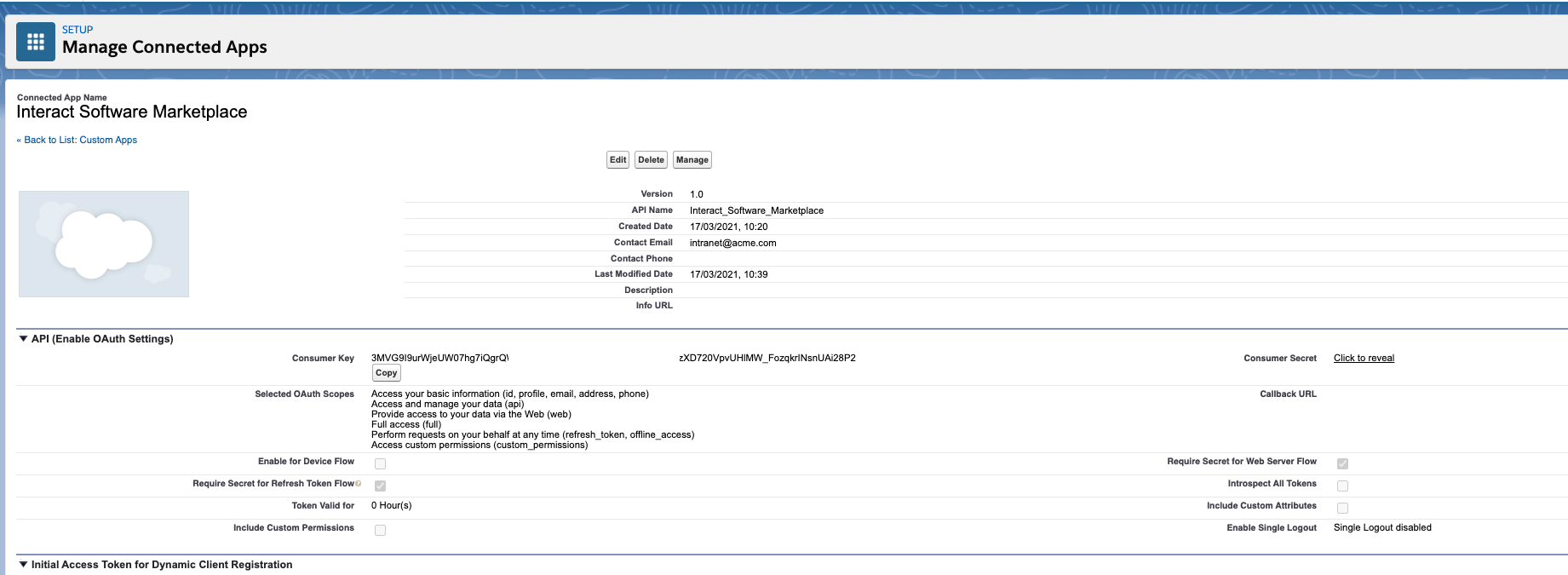Select the contact email intranet@acme.com
The width and height of the screenshot is (1568, 575).
coord(732,243)
